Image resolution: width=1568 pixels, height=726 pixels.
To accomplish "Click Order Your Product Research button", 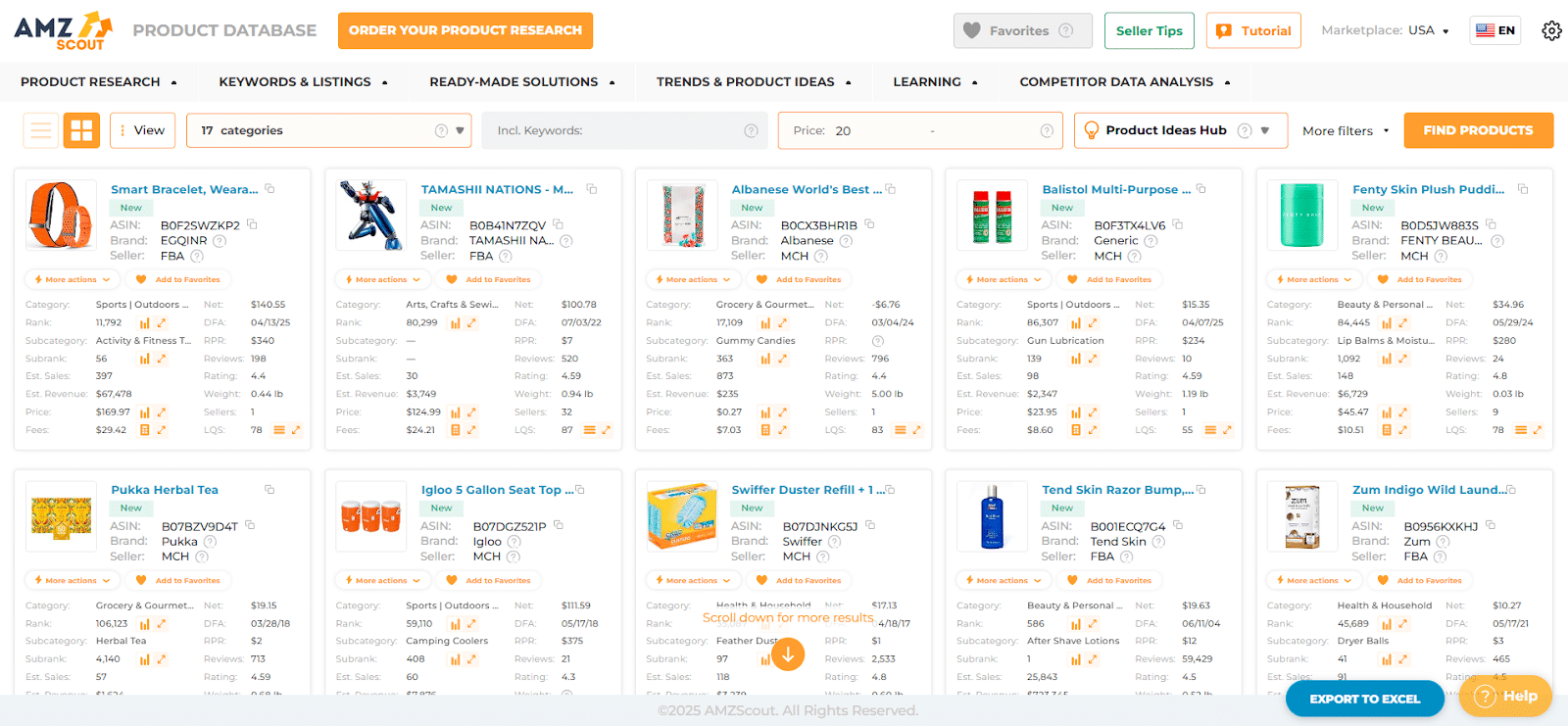I will [x=465, y=30].
